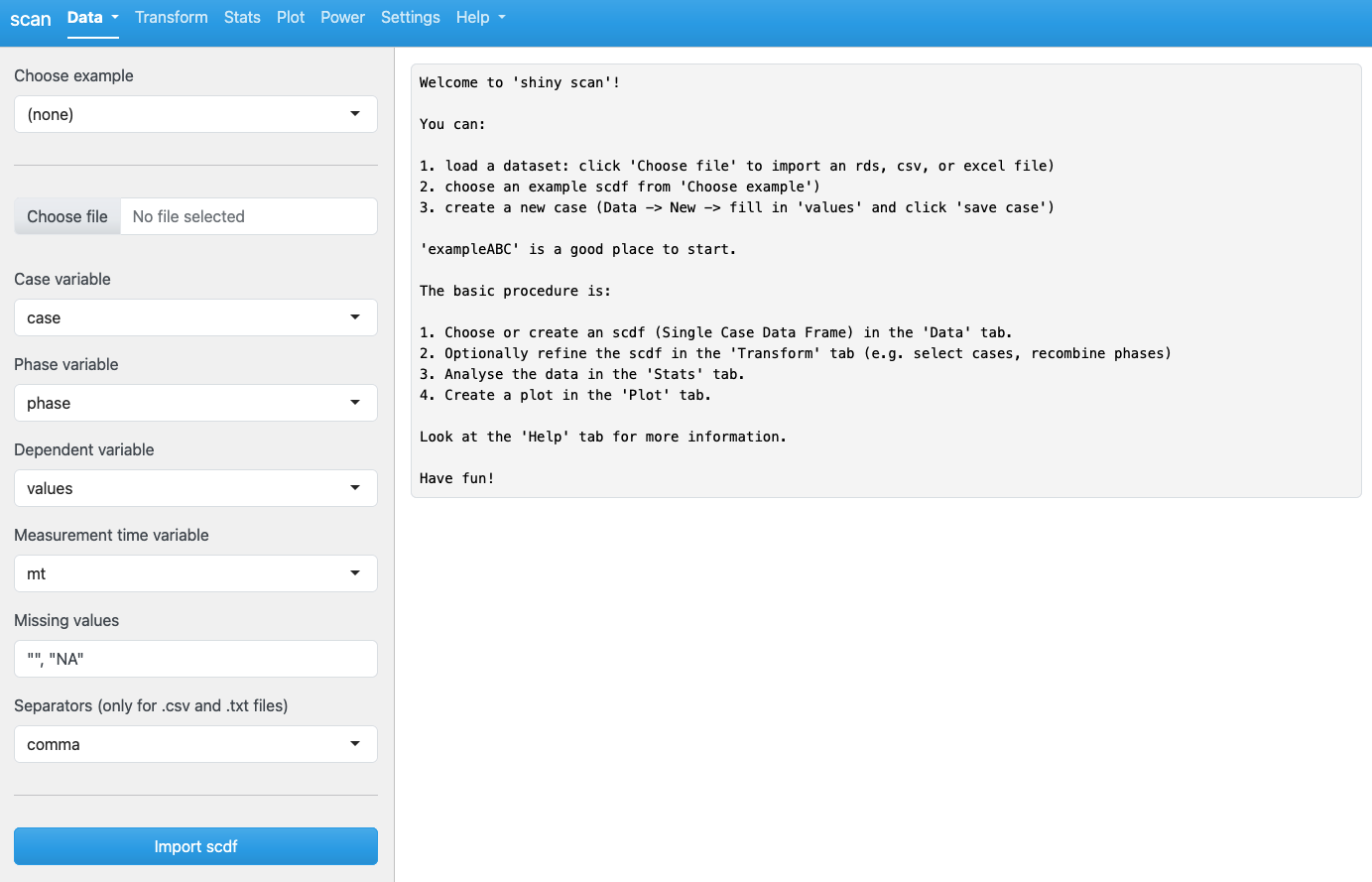Open the Choose example dropdown

pyautogui.click(x=195, y=114)
